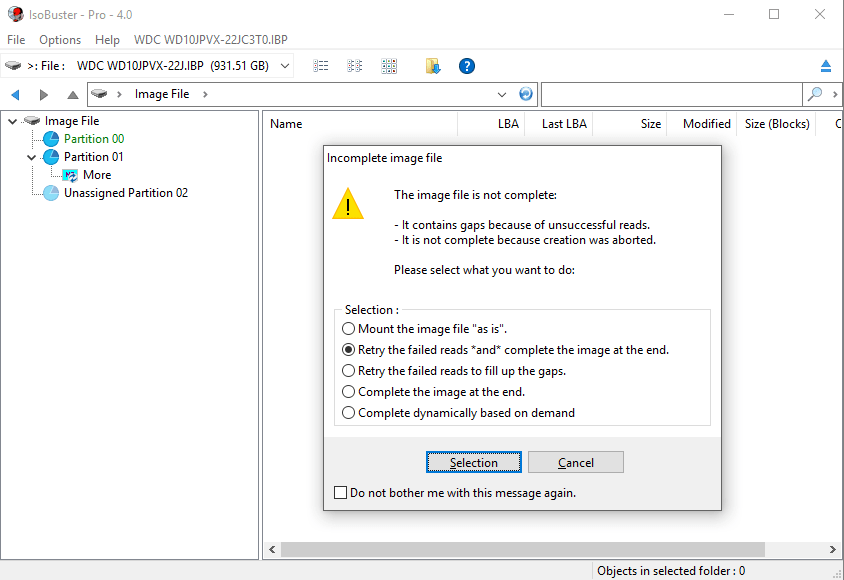844x580 pixels.
Task: Select Partition 01 in the tree
Action: coord(94,157)
